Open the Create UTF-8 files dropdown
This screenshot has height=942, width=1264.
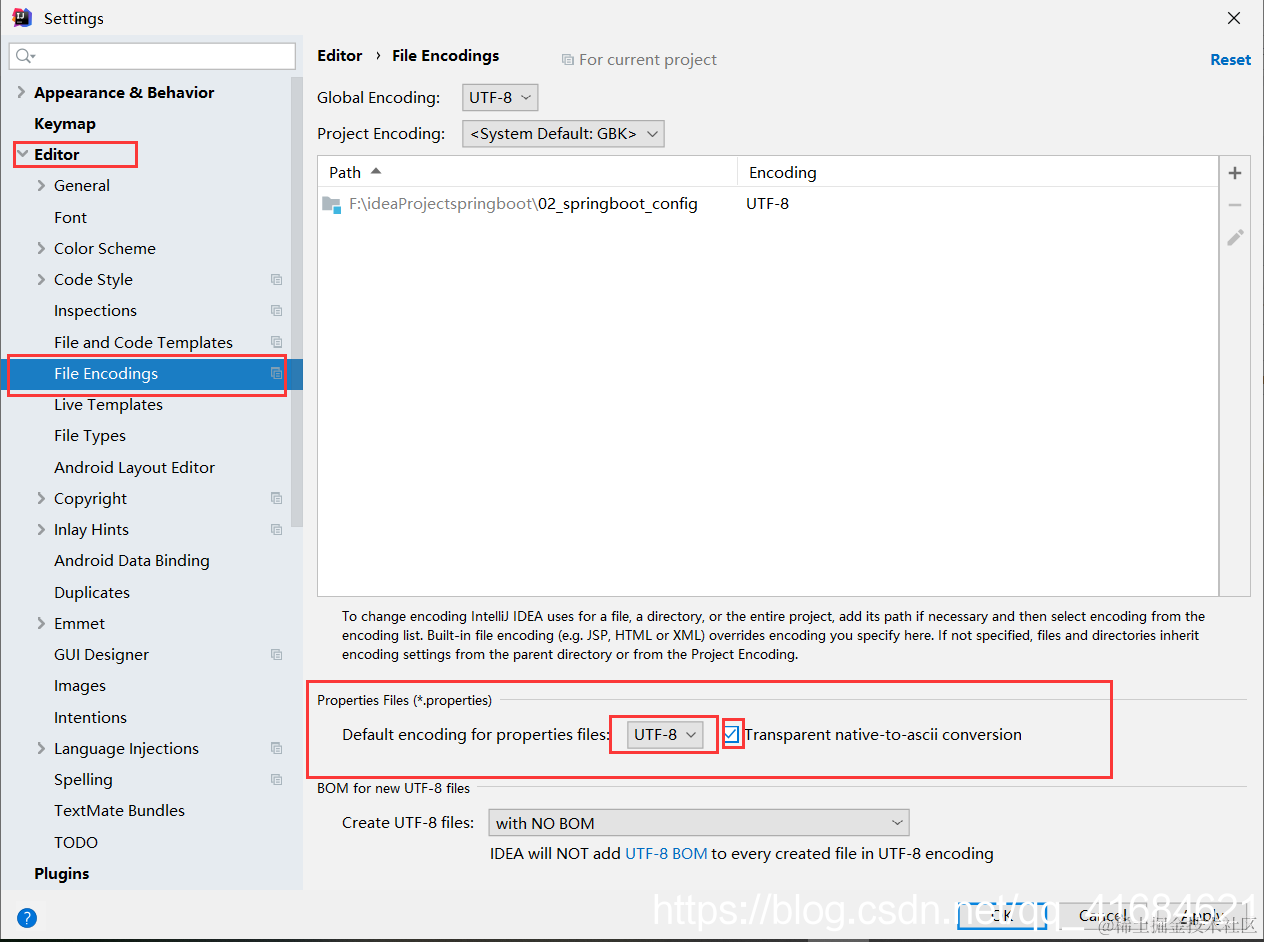point(698,823)
